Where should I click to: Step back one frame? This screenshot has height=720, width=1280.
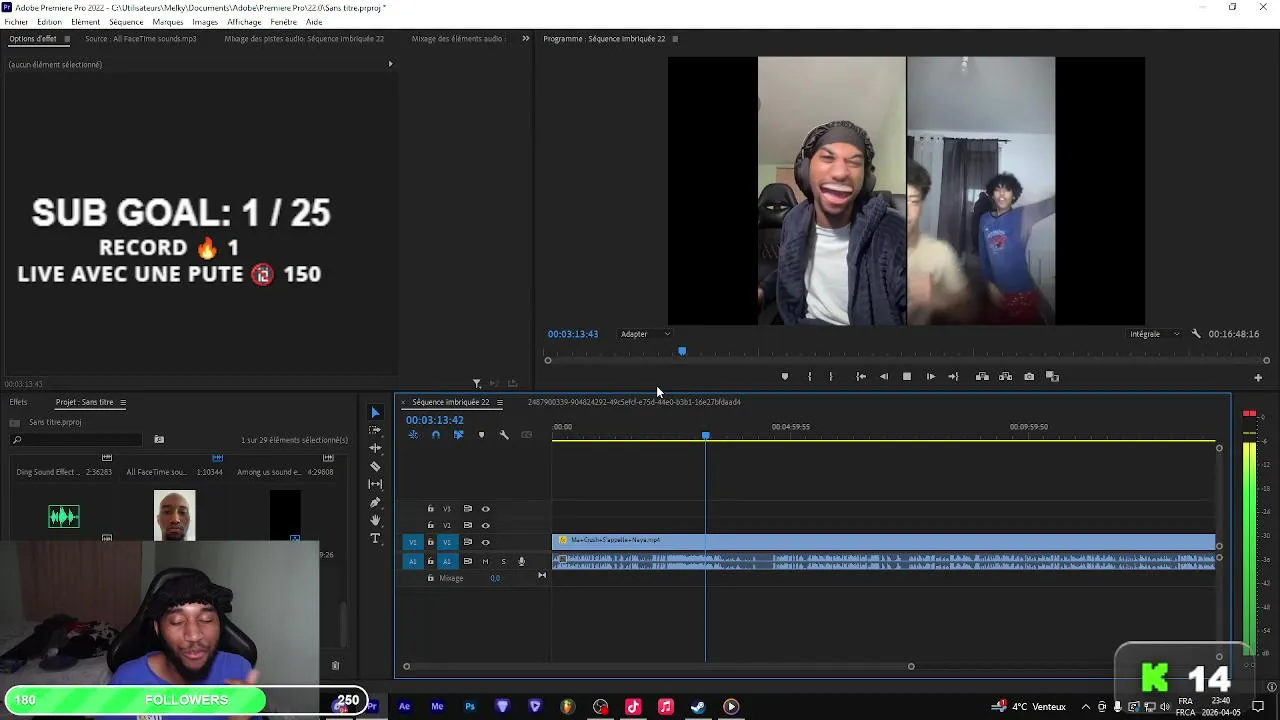(884, 377)
